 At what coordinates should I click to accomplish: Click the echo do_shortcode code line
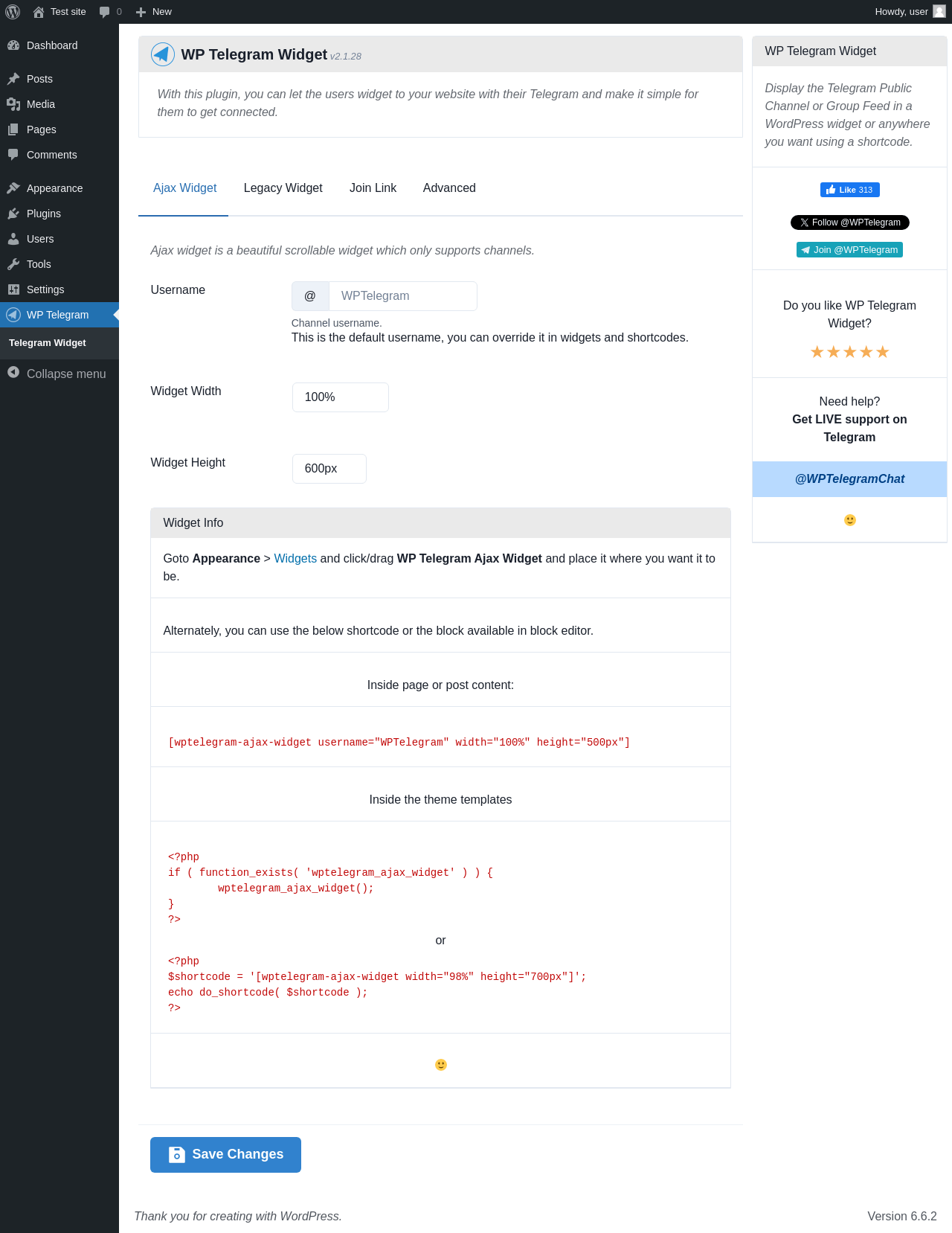tap(268, 992)
